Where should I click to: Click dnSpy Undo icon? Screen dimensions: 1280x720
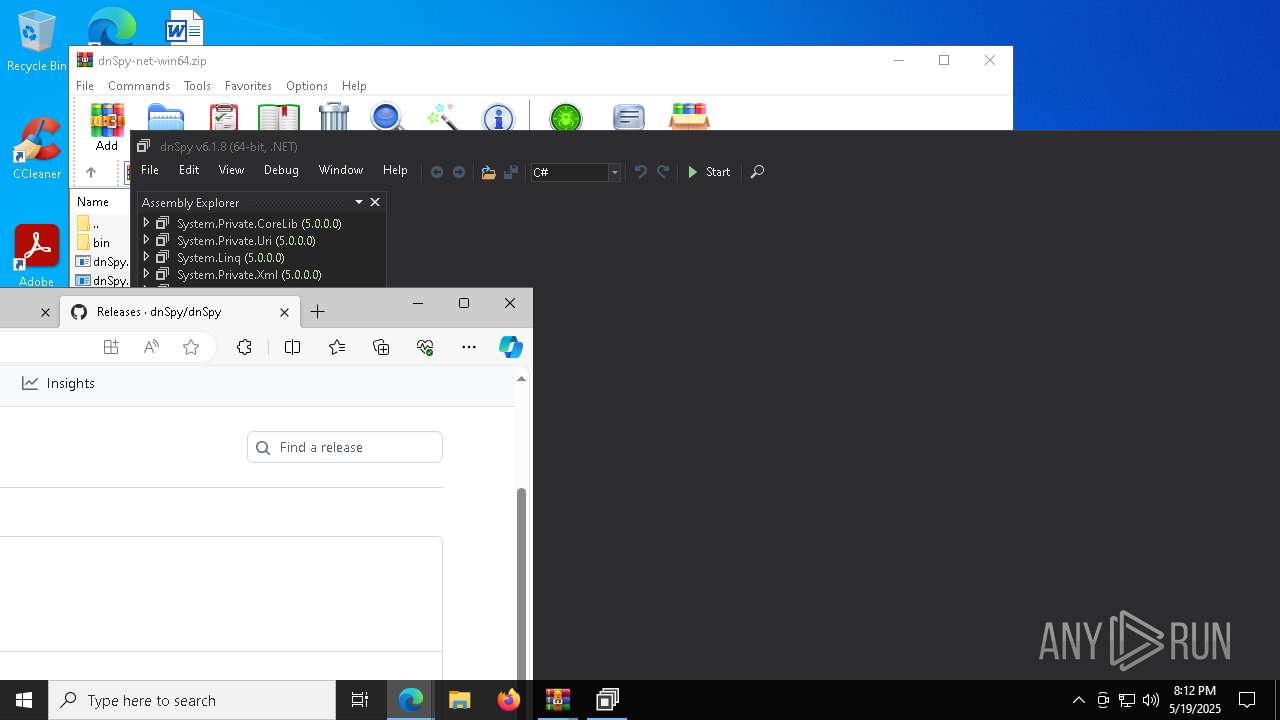[x=641, y=172]
